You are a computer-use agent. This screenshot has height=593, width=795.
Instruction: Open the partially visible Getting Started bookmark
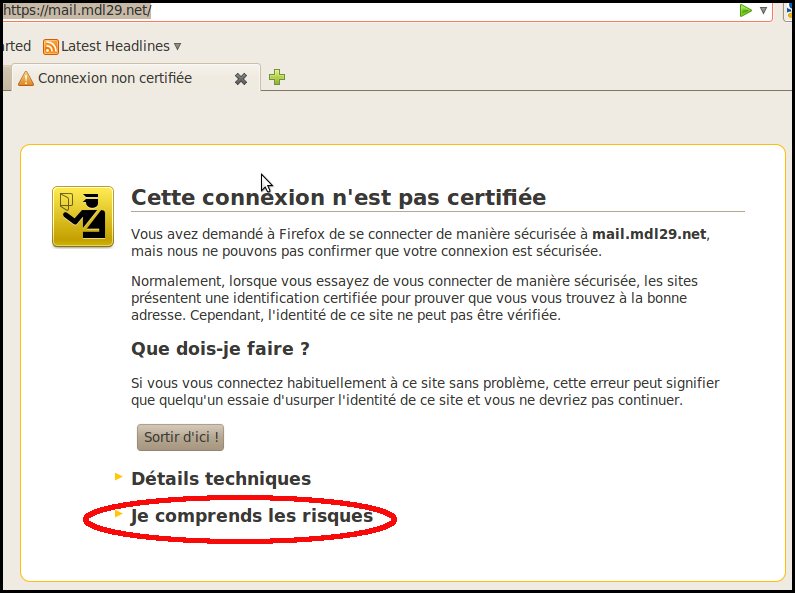pos(16,46)
